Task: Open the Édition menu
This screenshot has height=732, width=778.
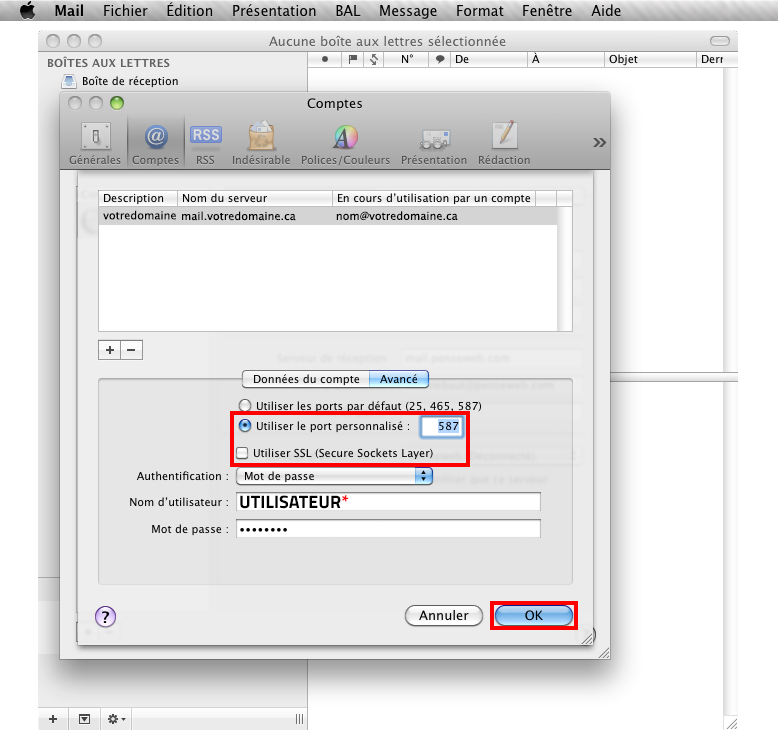Action: (190, 10)
